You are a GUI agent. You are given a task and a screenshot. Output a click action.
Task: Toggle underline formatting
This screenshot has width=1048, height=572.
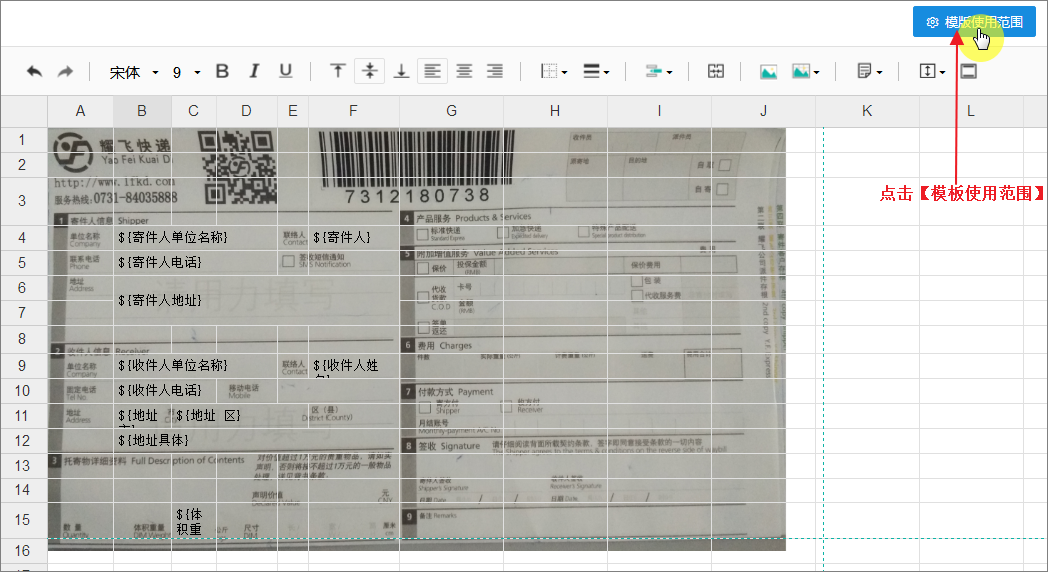(x=285, y=71)
